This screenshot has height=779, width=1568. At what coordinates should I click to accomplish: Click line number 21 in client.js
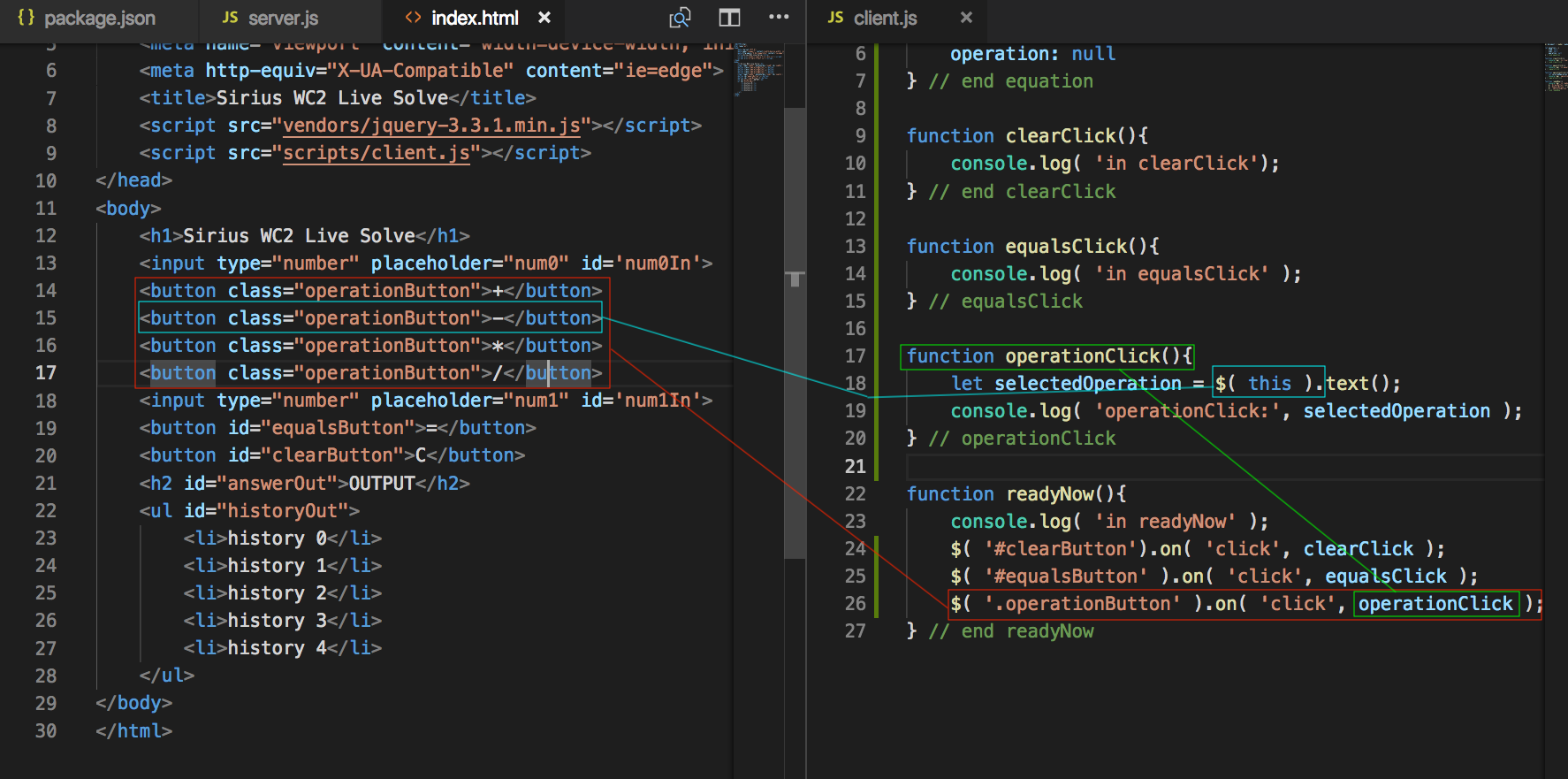855,466
